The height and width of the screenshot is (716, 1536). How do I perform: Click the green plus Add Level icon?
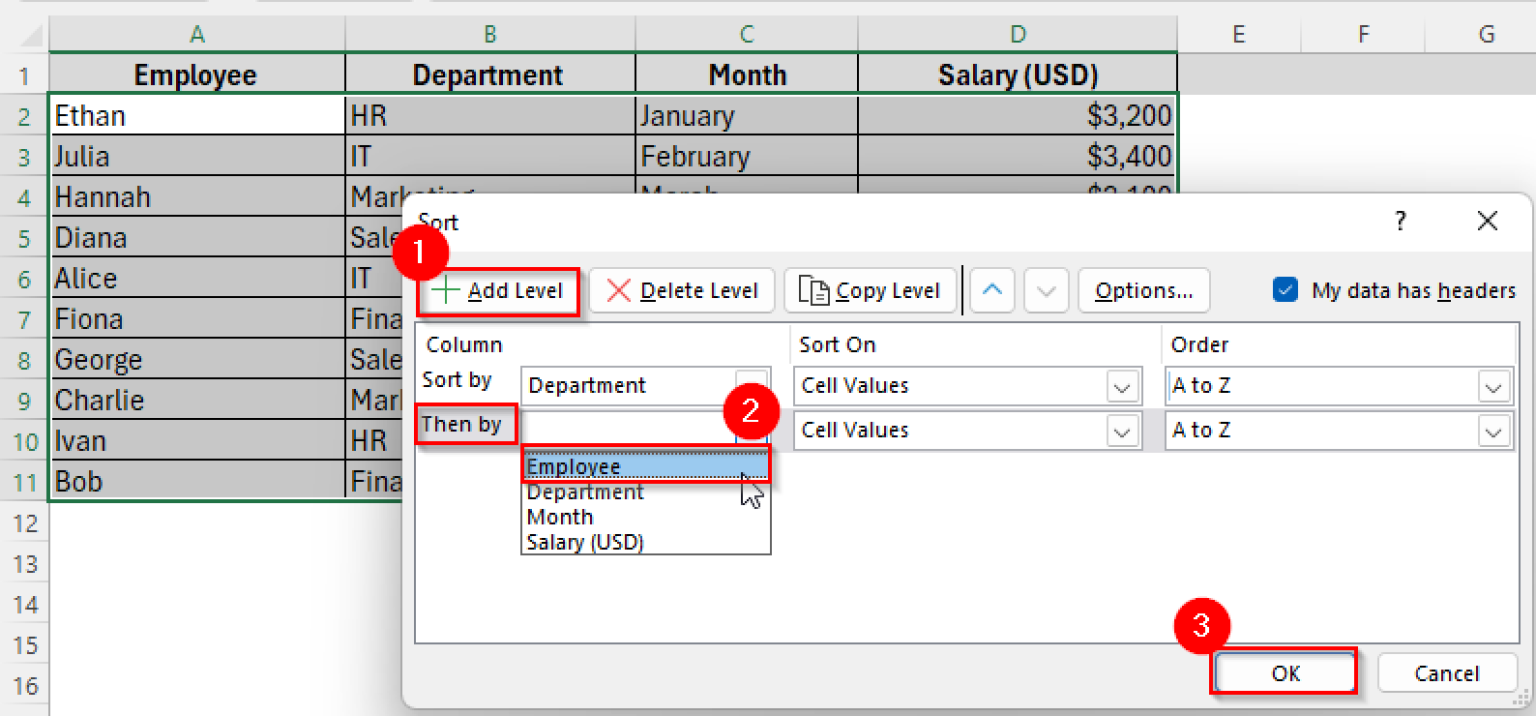(448, 290)
